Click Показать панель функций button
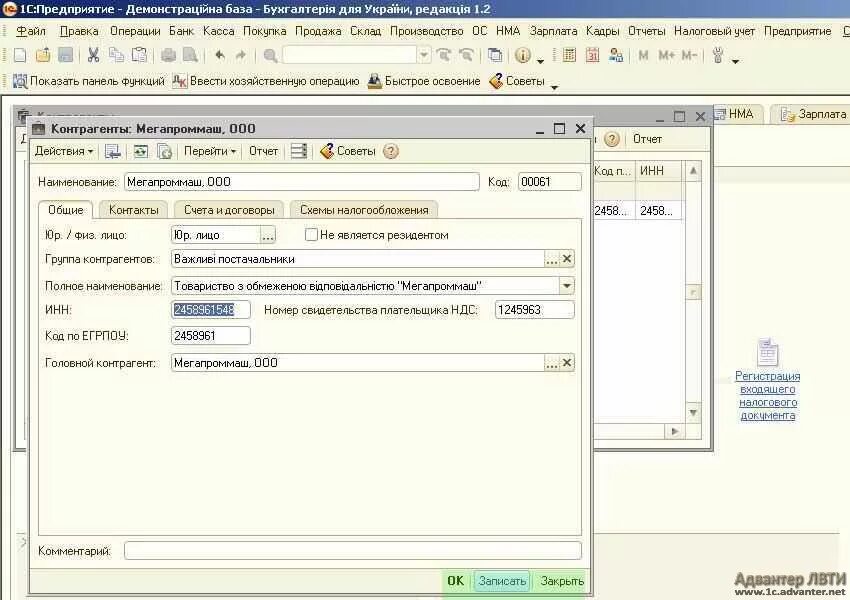The height and width of the screenshot is (600, 850). (x=88, y=81)
